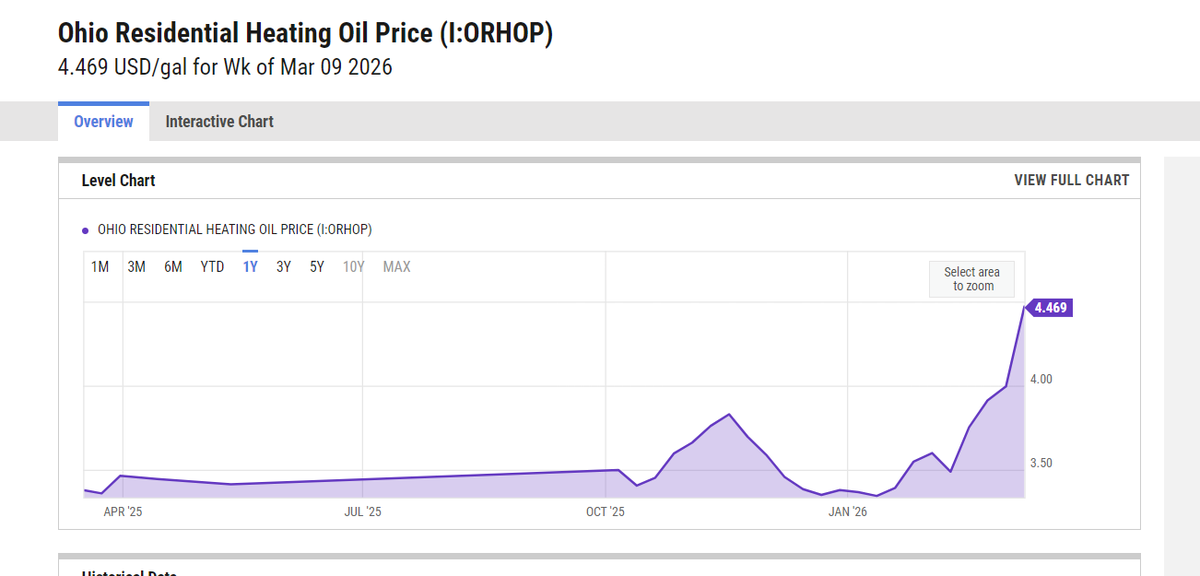The image size is (1200, 576).
Task: Click VIEW FULL CHART link
Action: tap(1071, 180)
